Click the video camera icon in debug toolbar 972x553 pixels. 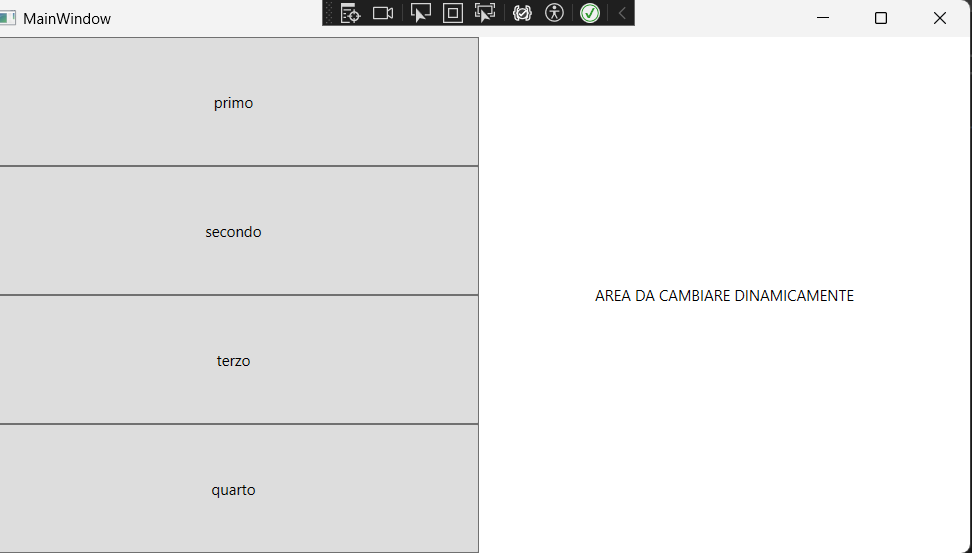[x=382, y=13]
